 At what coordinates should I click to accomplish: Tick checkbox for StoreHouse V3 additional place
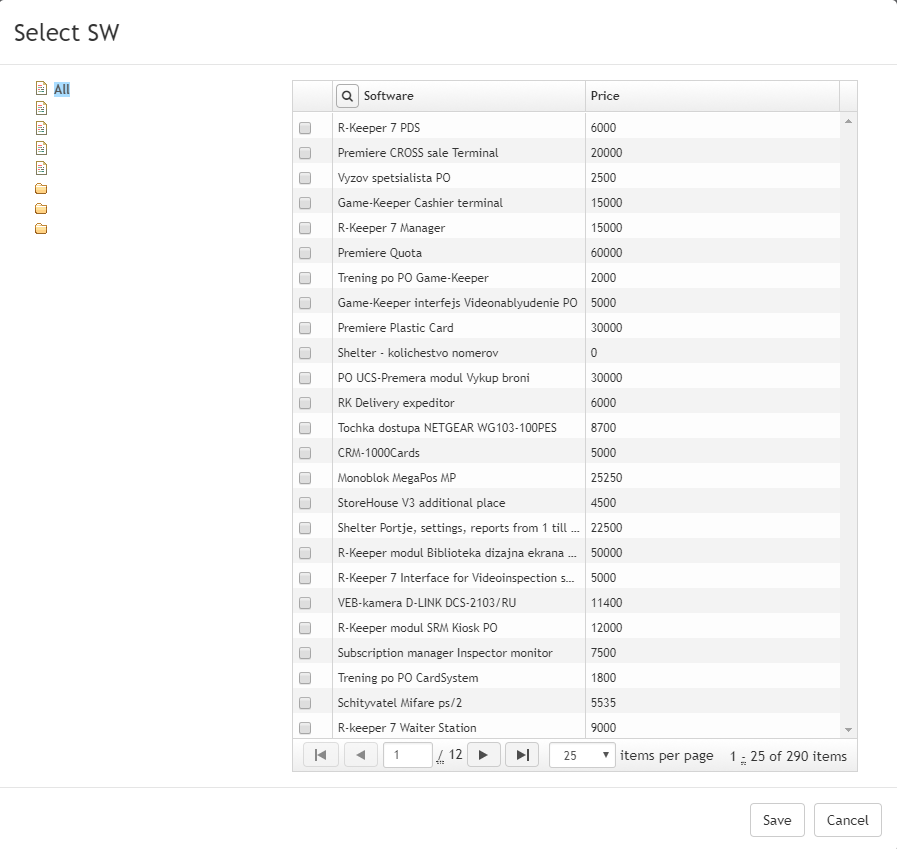pos(305,503)
